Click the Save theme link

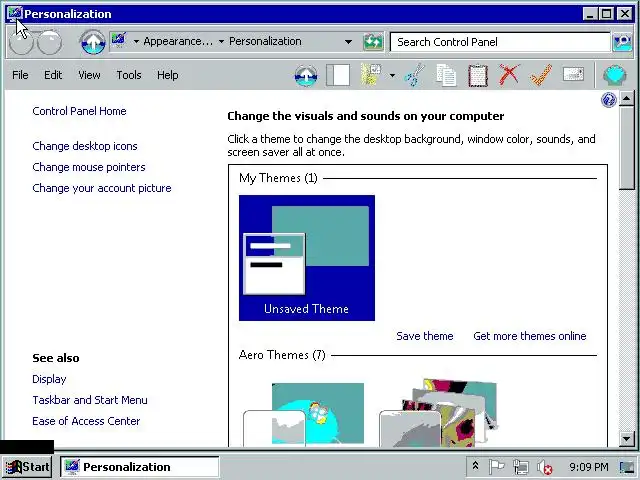coord(424,336)
